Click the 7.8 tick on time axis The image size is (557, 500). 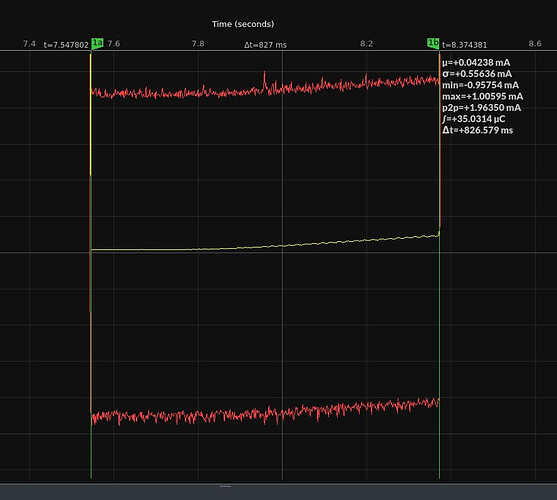coord(198,44)
